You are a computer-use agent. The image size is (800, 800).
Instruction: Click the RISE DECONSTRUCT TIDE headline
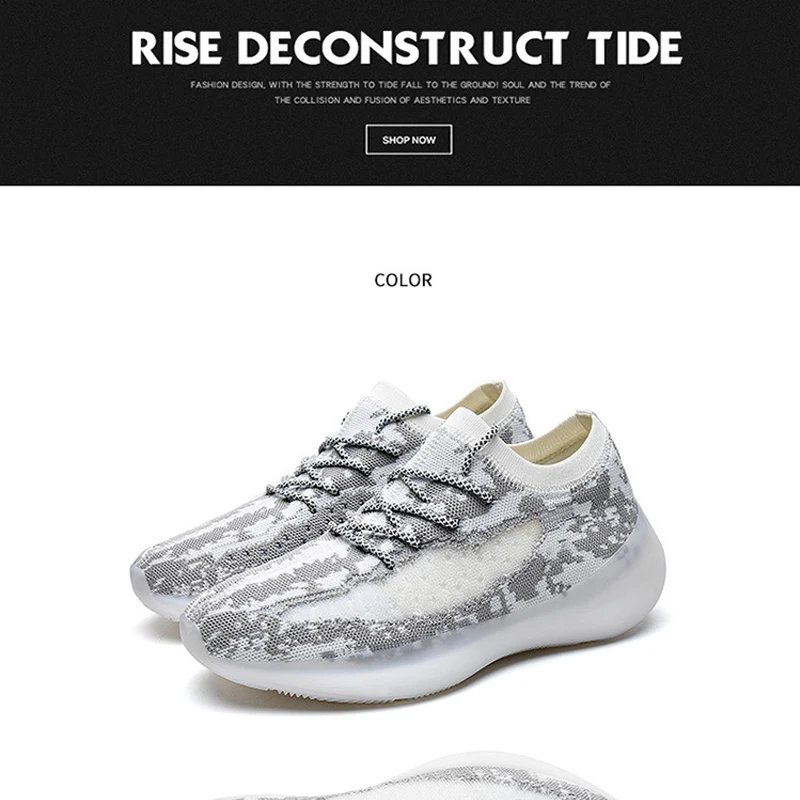coord(406,48)
